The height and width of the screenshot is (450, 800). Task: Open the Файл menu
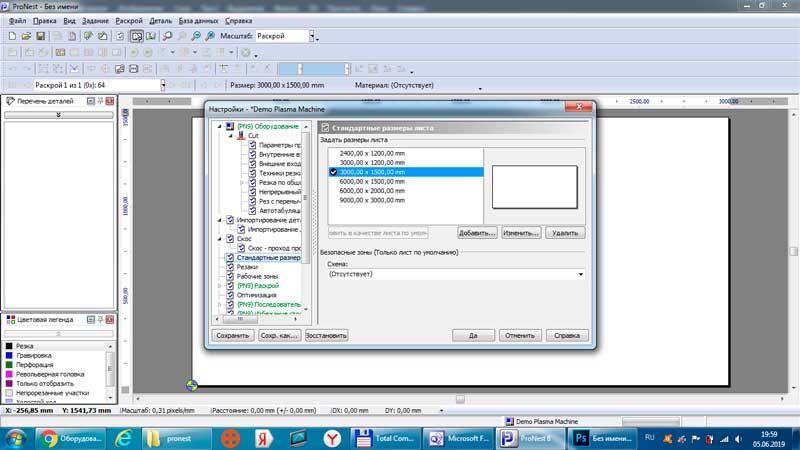point(17,21)
